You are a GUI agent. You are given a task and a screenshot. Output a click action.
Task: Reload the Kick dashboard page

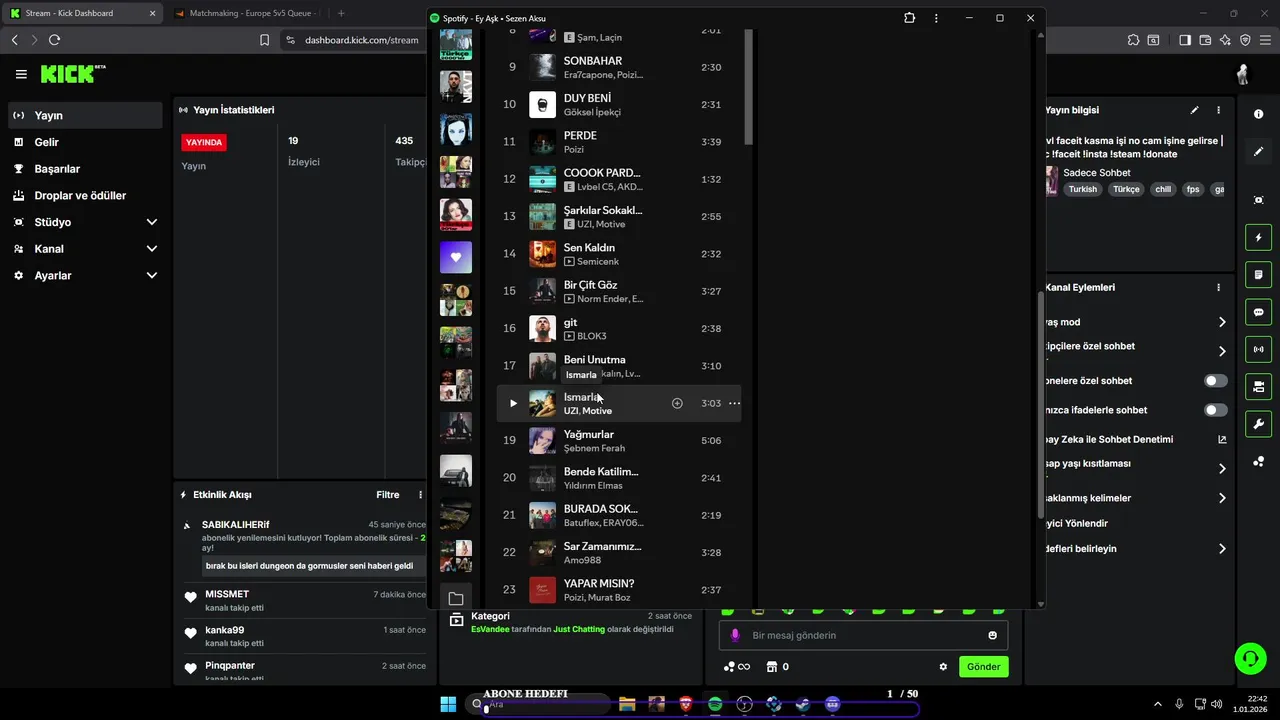54,40
